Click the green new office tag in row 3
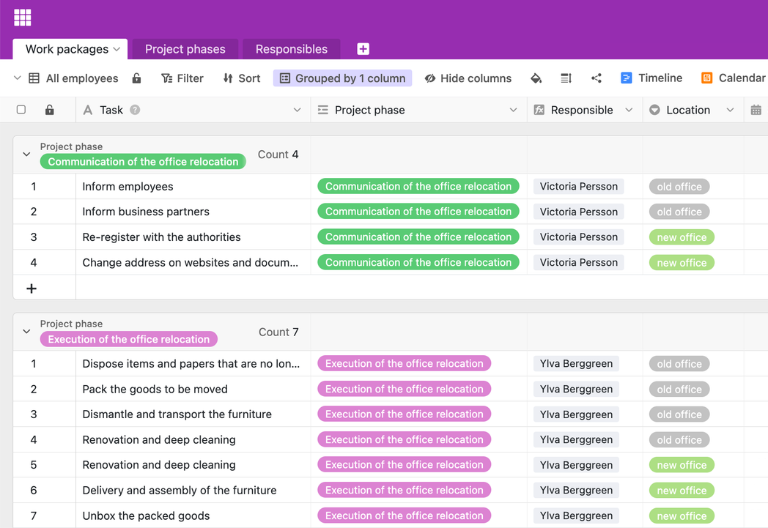Screen dimensions: 768x528 click(681, 237)
